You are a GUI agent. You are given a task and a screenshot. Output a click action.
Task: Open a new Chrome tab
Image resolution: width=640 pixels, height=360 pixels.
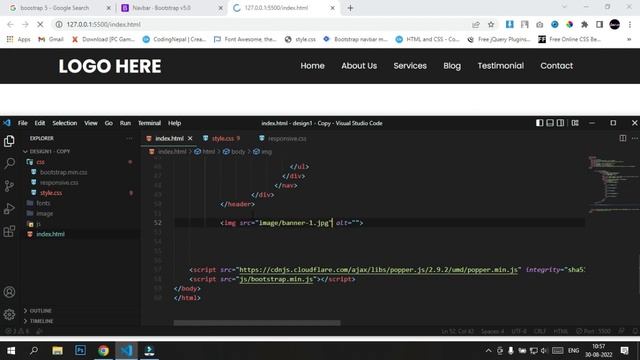[350, 8]
